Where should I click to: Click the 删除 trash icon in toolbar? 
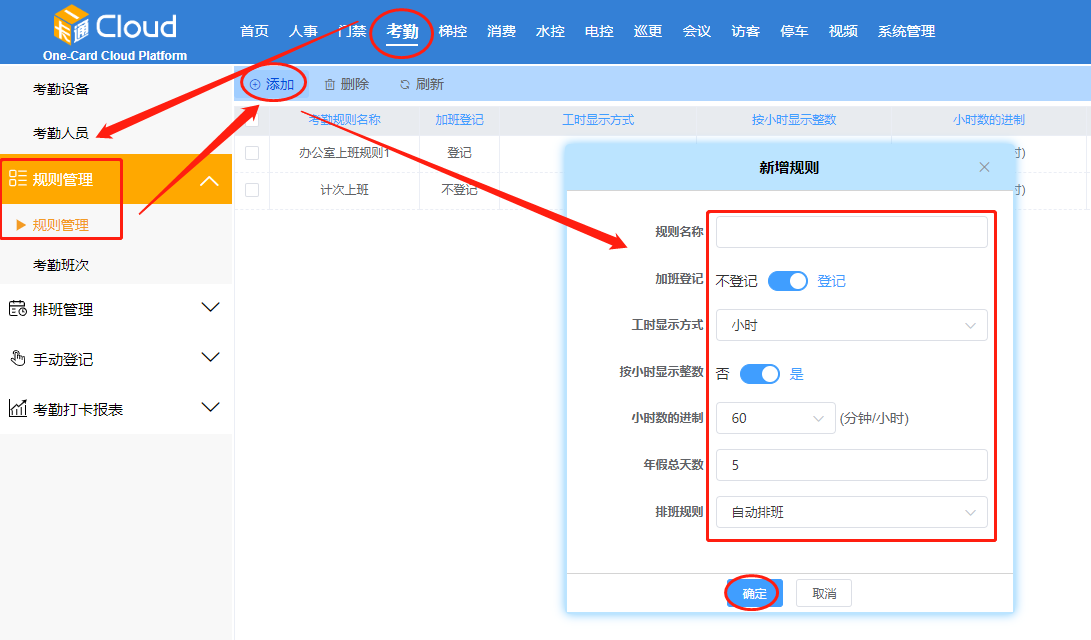coord(329,85)
